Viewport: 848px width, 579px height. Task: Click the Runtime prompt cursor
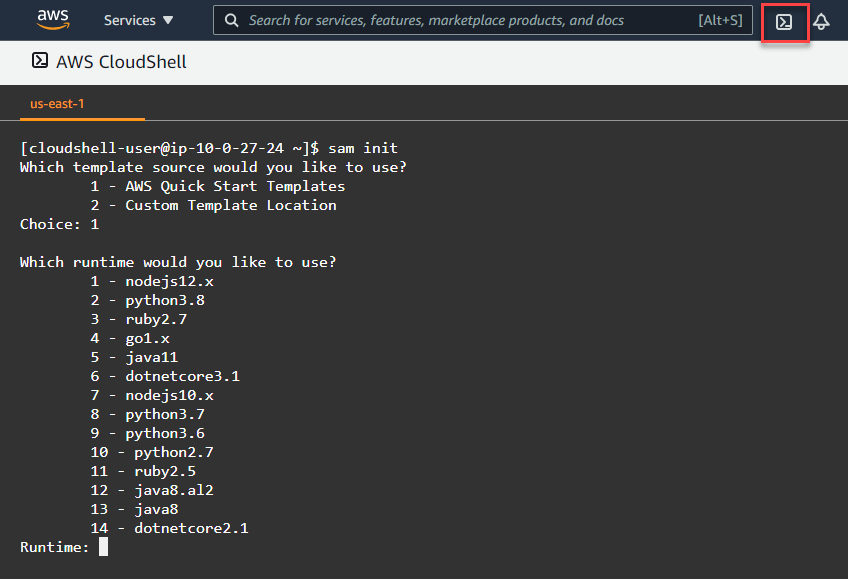pos(103,547)
